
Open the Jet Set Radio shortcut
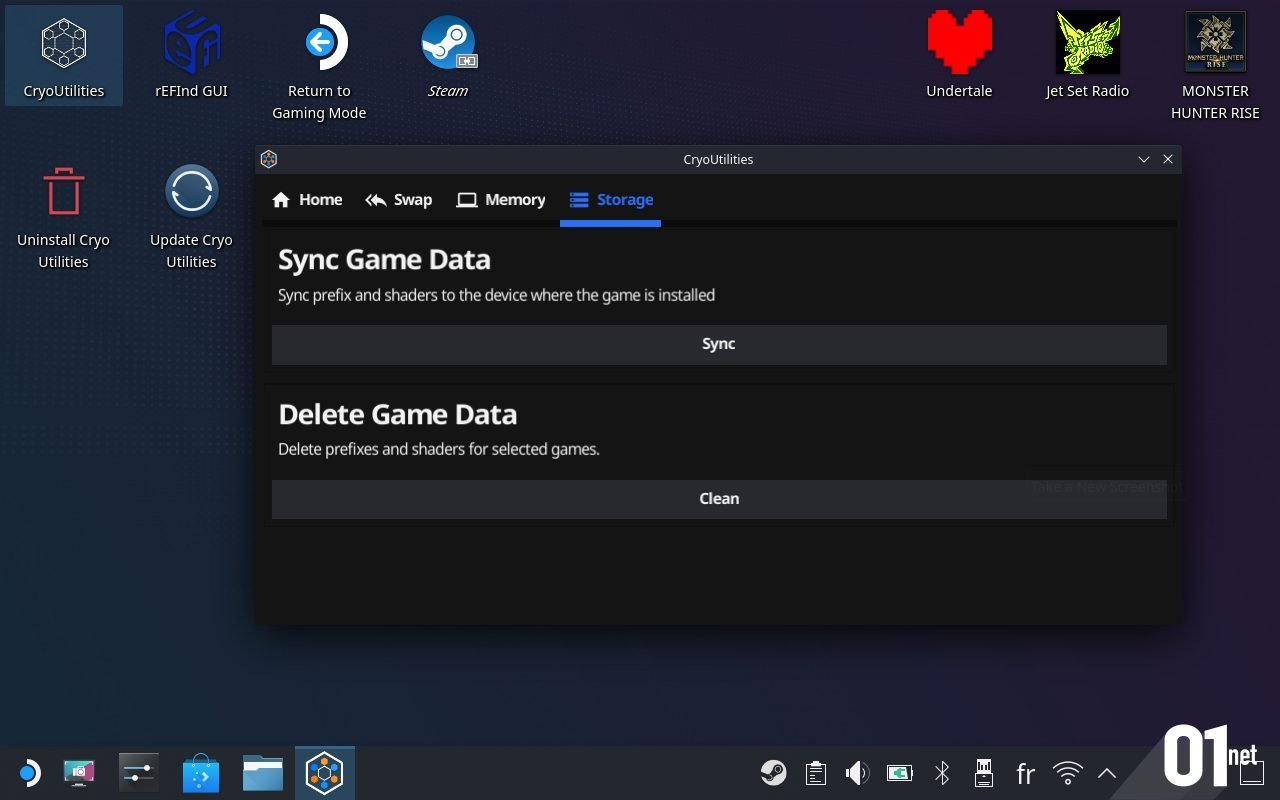[1087, 56]
